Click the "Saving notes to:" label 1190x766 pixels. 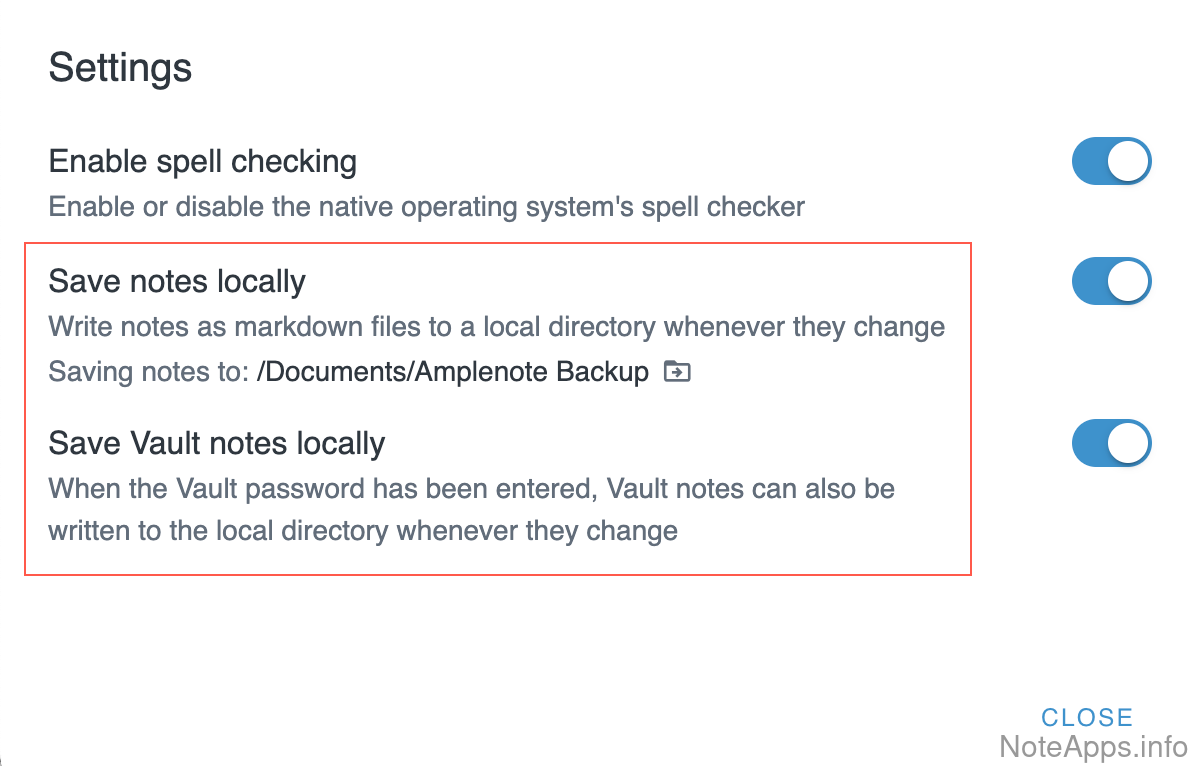pos(148,373)
